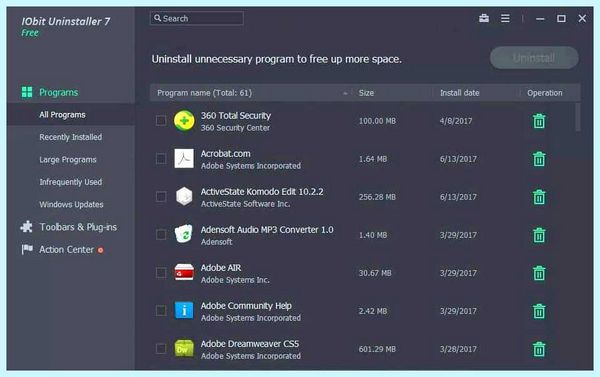Click the program list vertical scrollbar
The image size is (600, 377).
pos(577,117)
